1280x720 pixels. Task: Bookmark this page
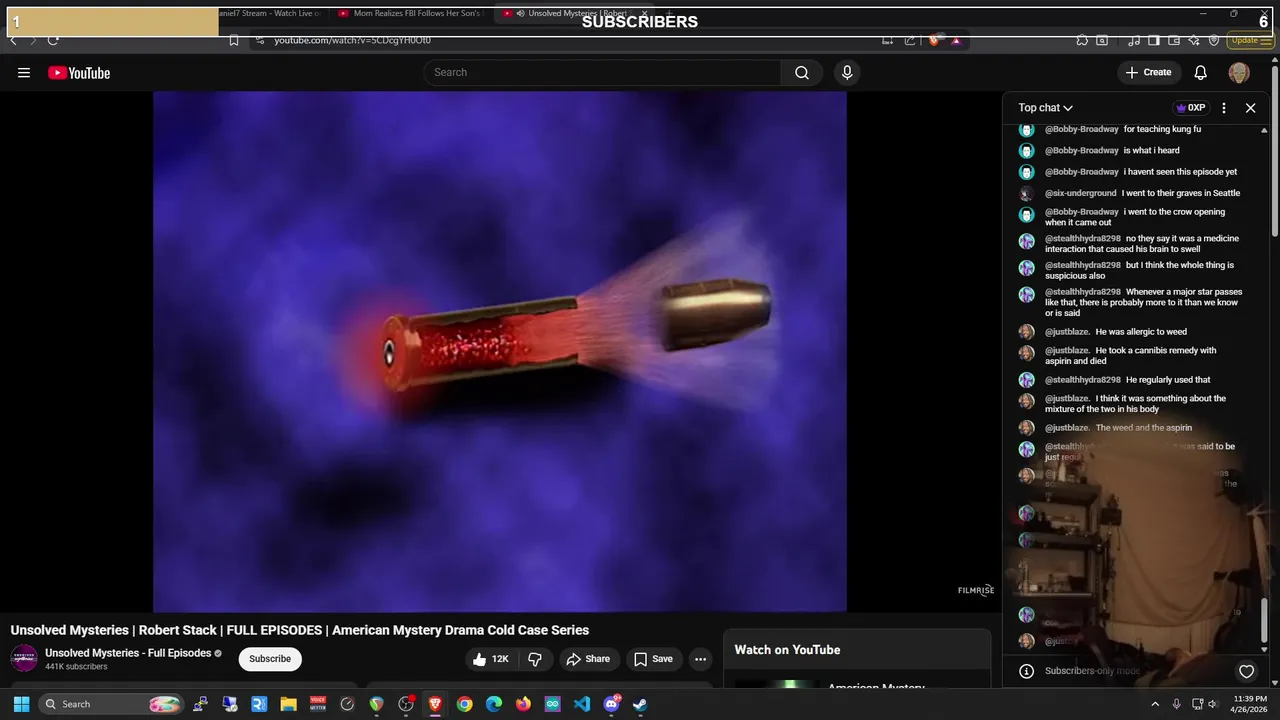pos(234,40)
